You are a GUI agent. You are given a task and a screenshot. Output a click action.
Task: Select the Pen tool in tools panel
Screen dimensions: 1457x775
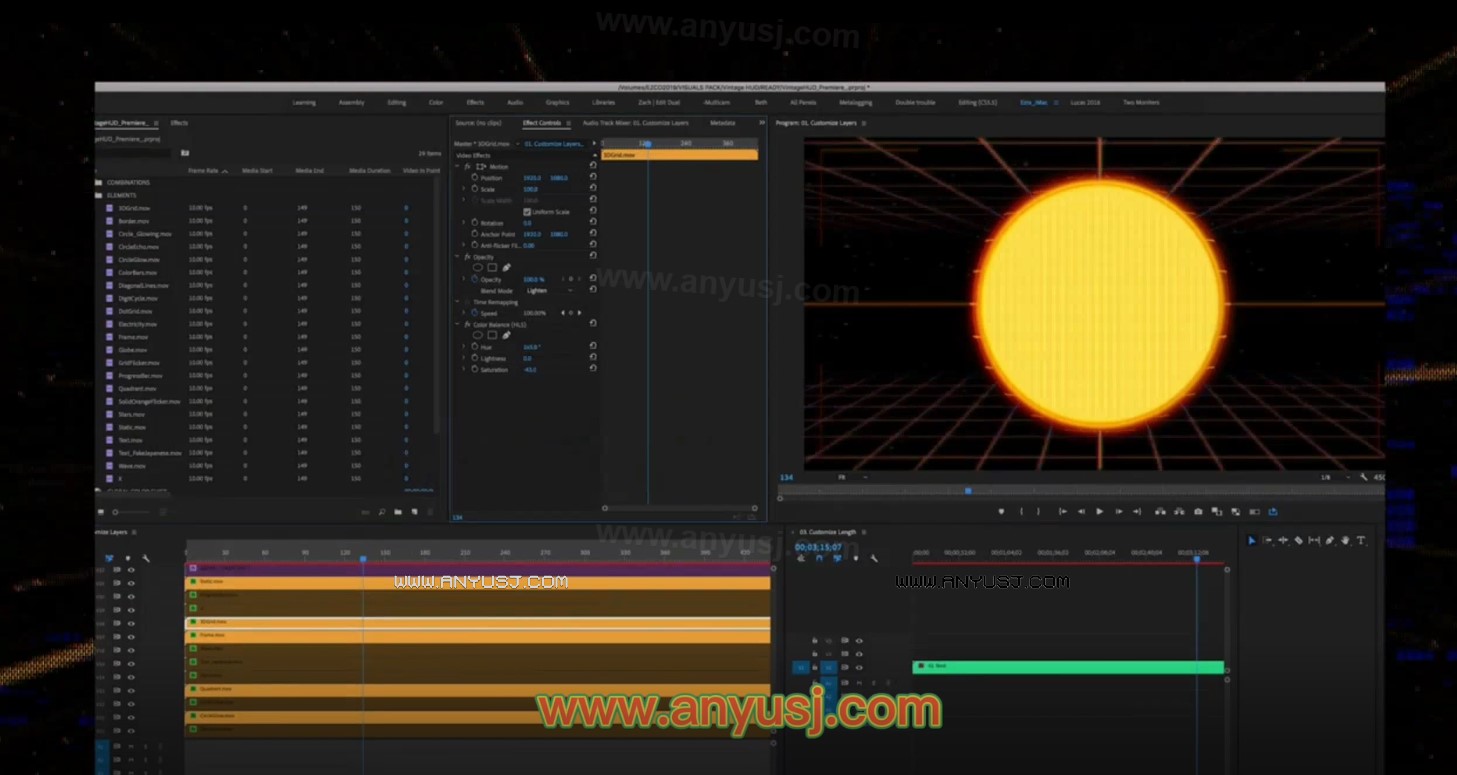coord(1329,541)
